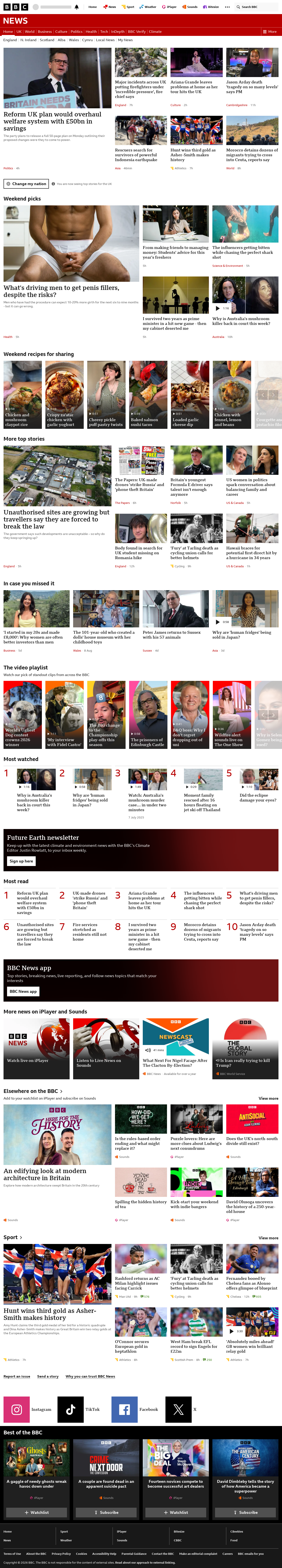The image size is (282, 1568).
Task: Click Sign up here for Future Earth newsletter
Action: 21,861
